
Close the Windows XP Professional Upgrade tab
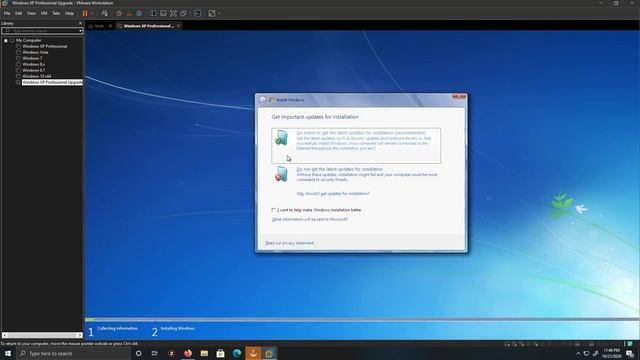(178, 26)
